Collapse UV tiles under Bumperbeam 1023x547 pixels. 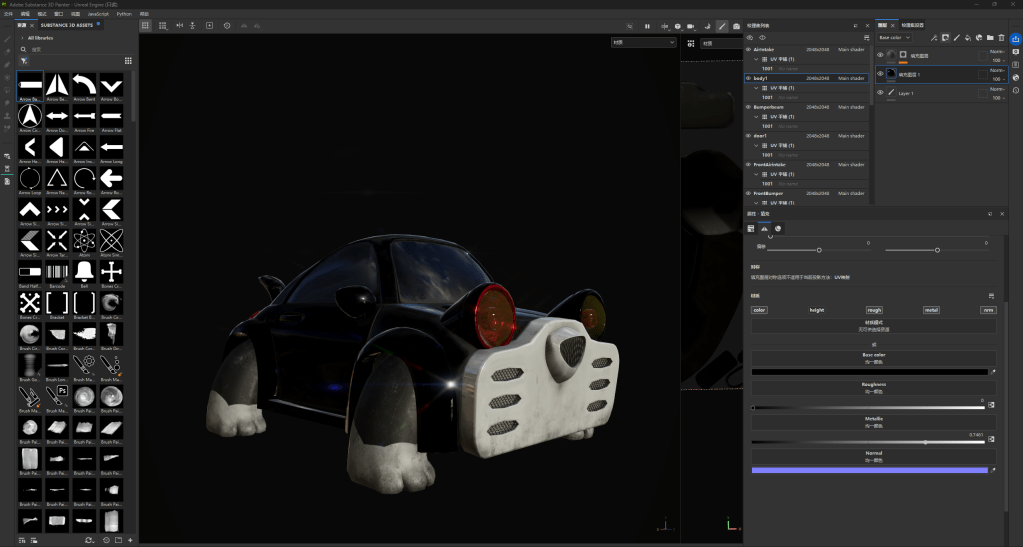click(757, 116)
